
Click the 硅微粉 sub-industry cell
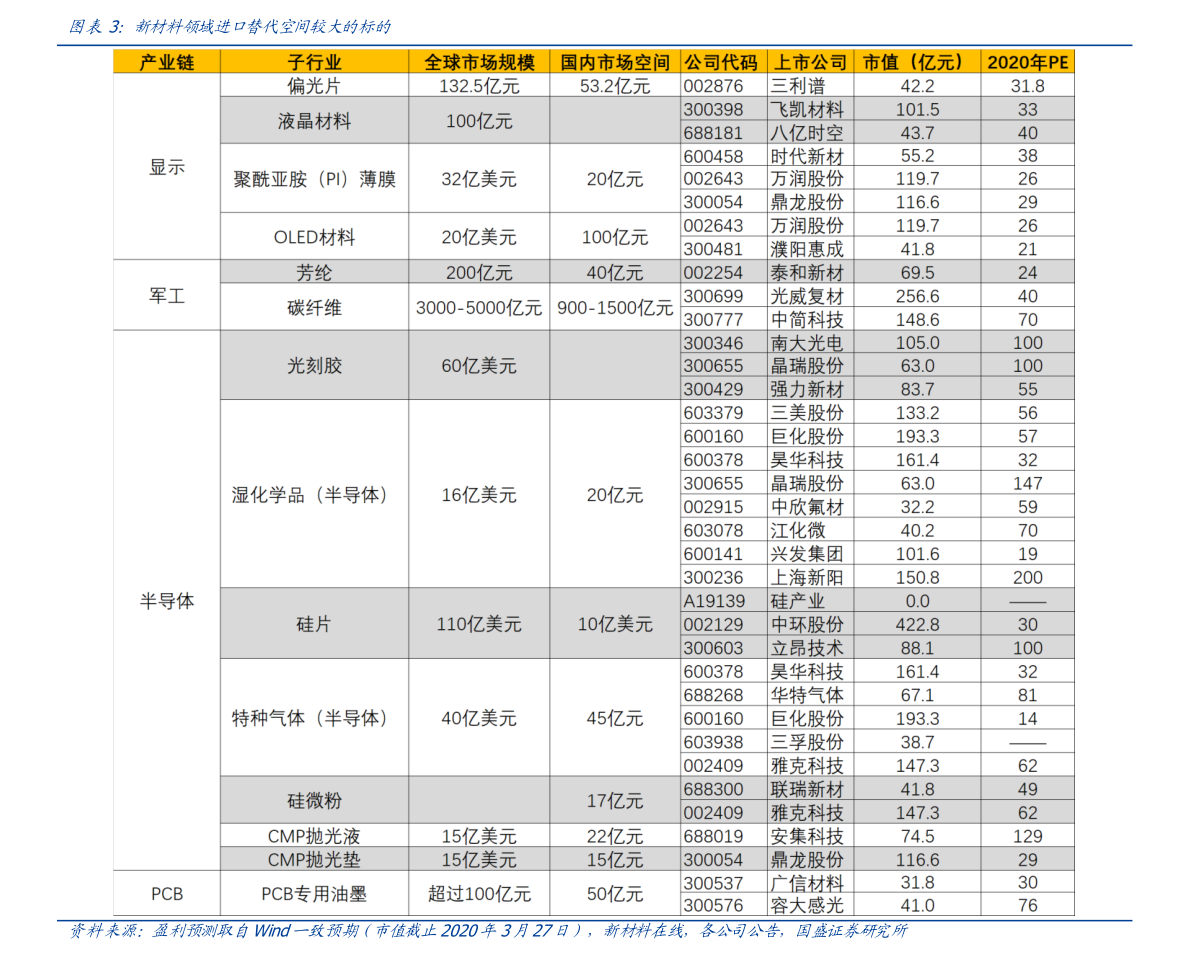(314, 800)
